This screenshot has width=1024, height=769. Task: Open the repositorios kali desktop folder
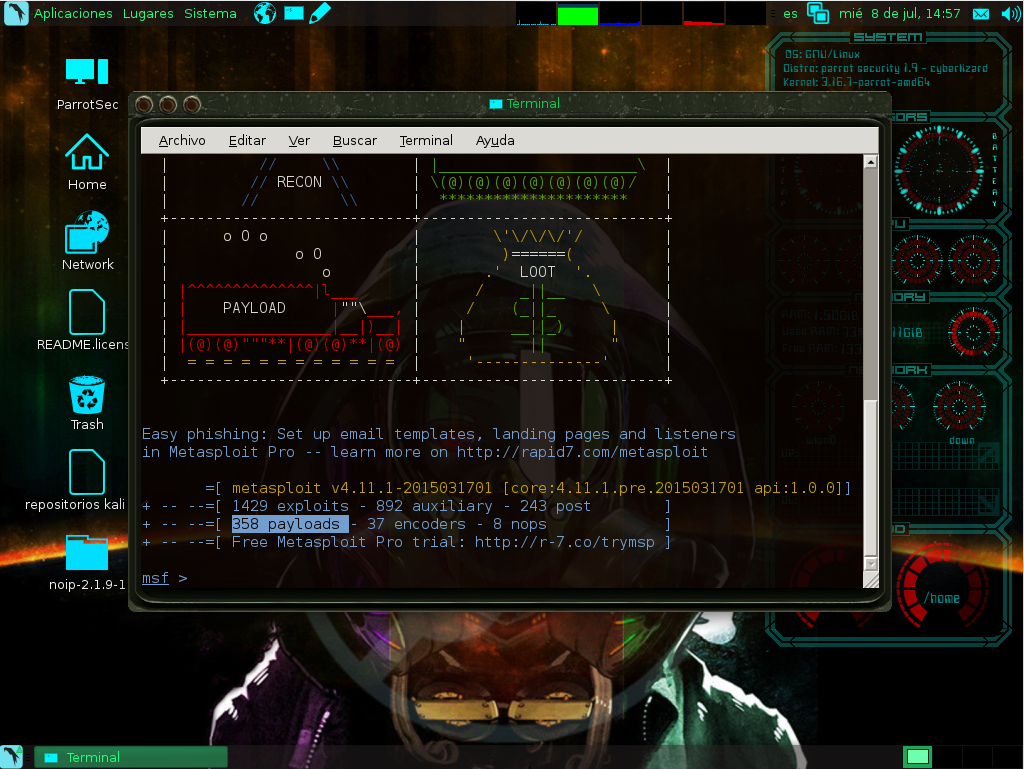click(x=86, y=470)
